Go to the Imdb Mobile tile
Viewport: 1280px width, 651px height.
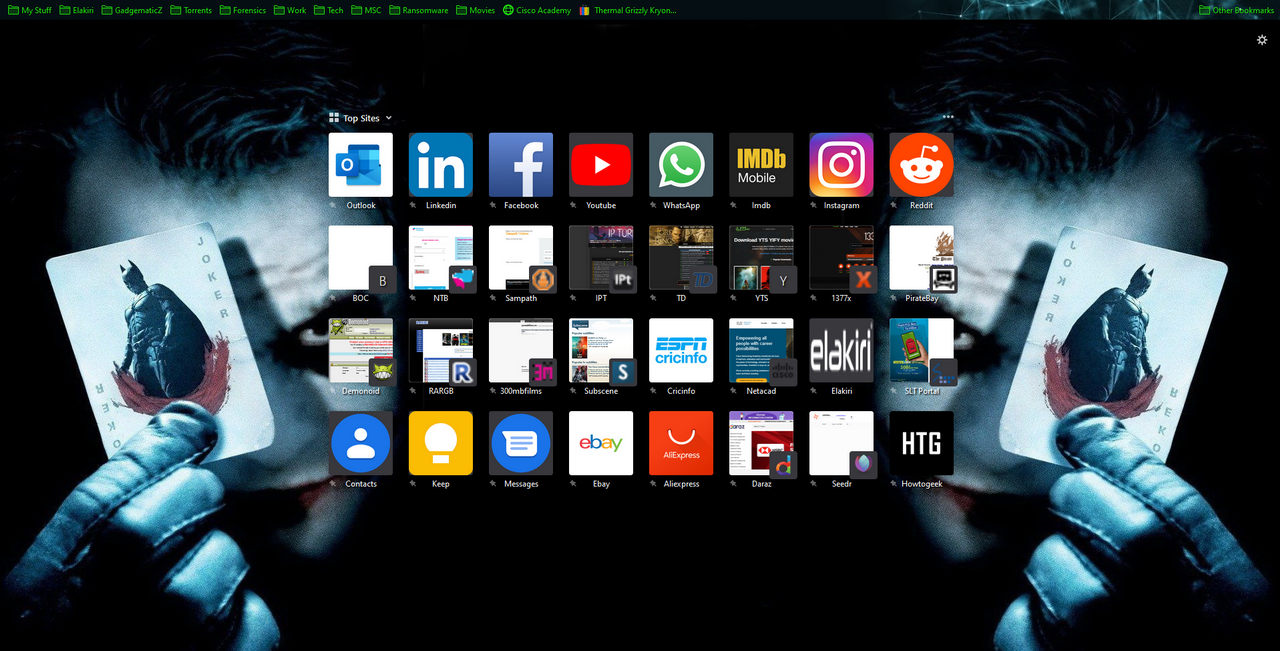click(x=760, y=165)
